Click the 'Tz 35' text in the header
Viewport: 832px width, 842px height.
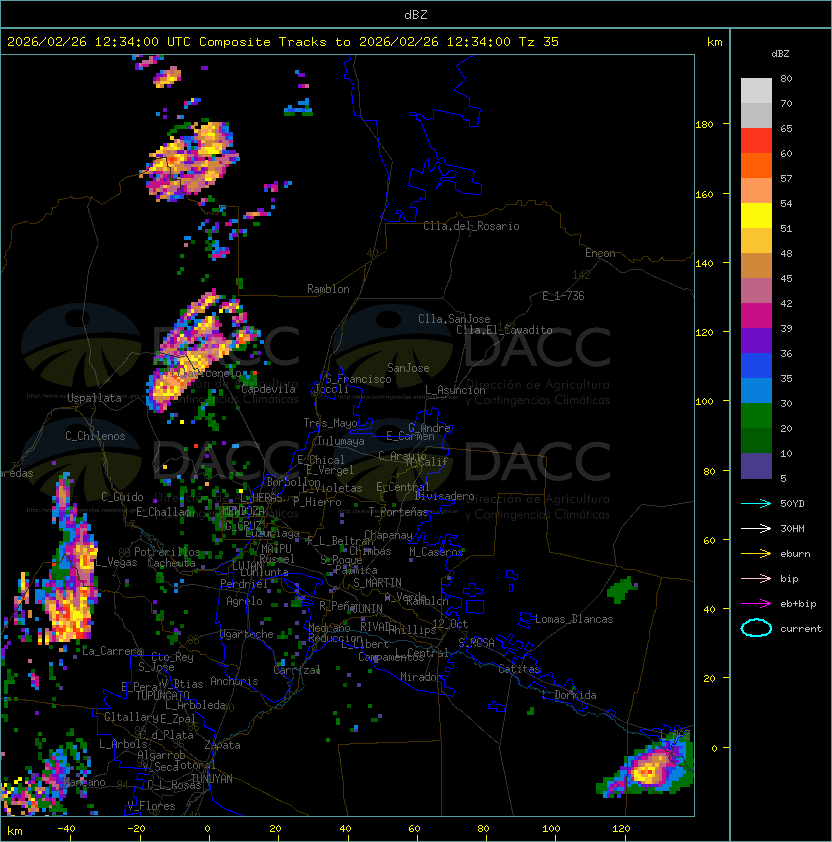539,41
